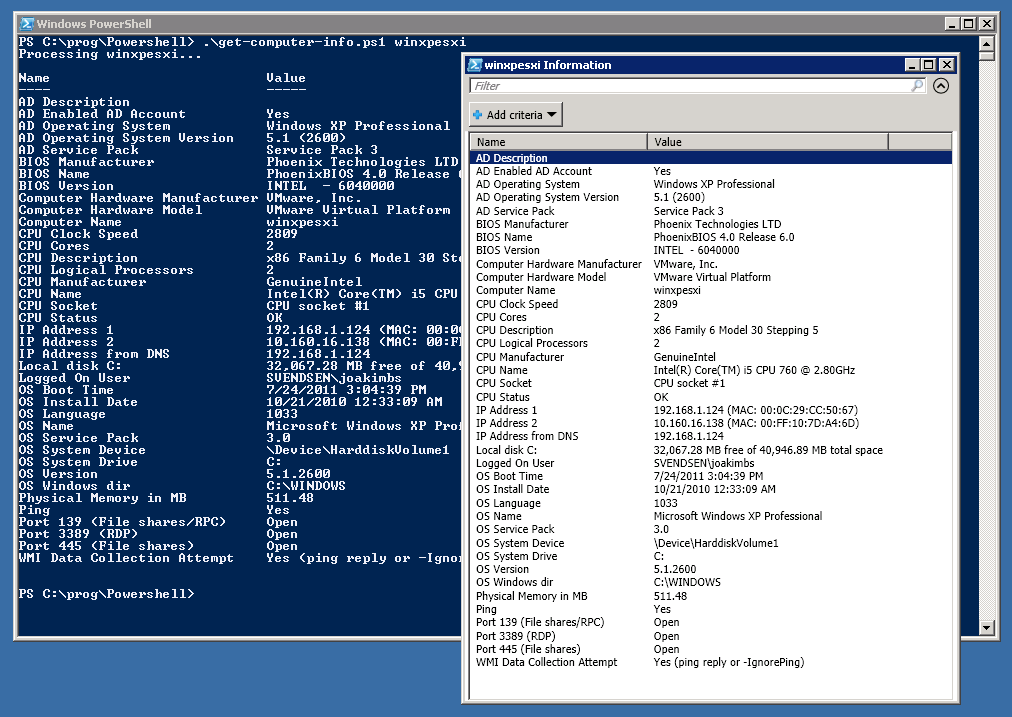Minimize the winxpesxi Information window

point(913,65)
